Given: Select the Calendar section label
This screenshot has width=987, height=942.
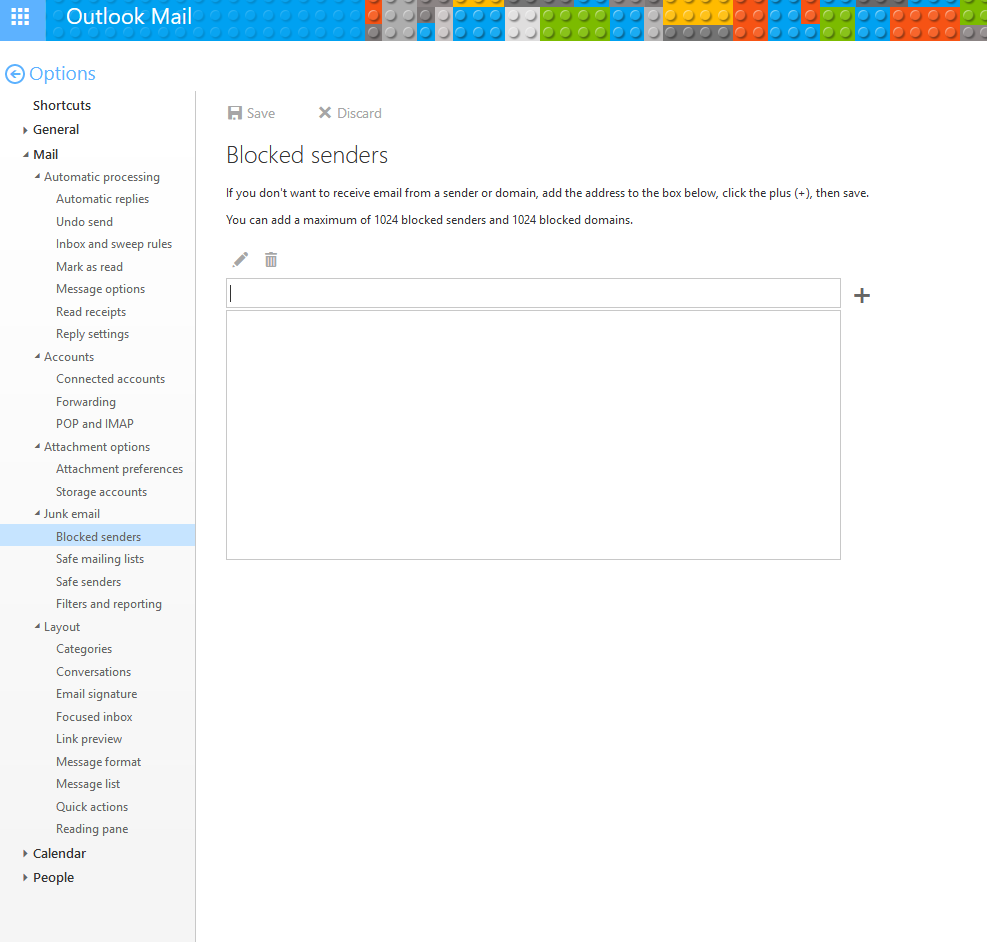Looking at the screenshot, I should pos(59,853).
